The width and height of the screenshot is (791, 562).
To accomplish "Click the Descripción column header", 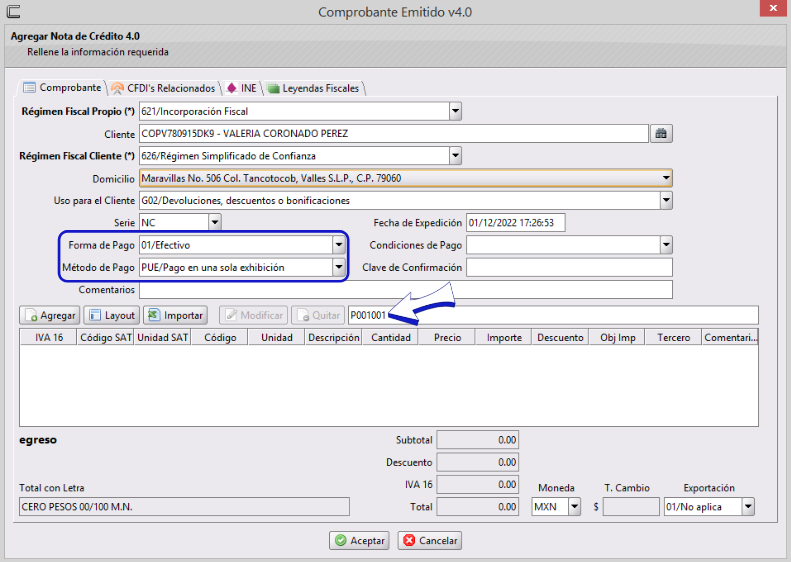I will pos(333,338).
